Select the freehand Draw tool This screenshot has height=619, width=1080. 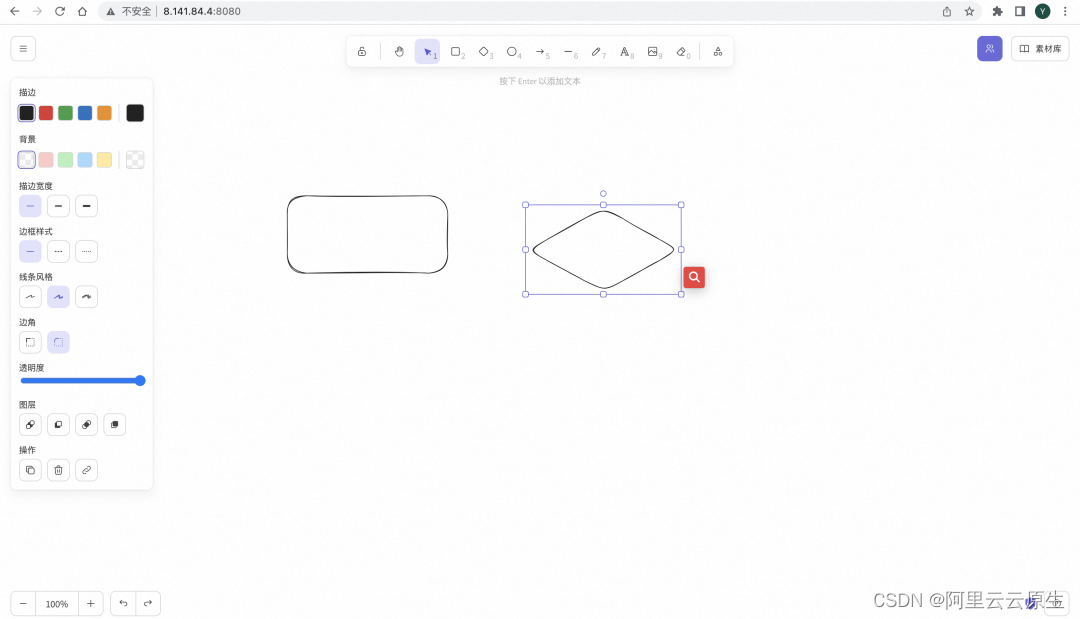pyautogui.click(x=596, y=51)
